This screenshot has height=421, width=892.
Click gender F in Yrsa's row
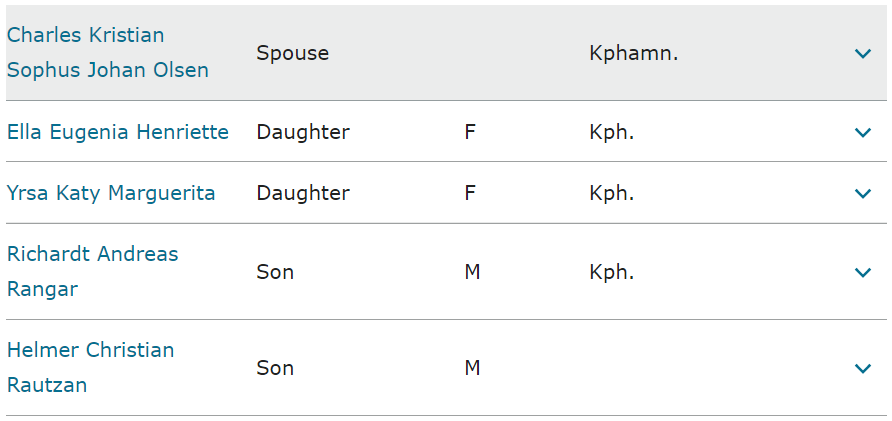coord(470,193)
